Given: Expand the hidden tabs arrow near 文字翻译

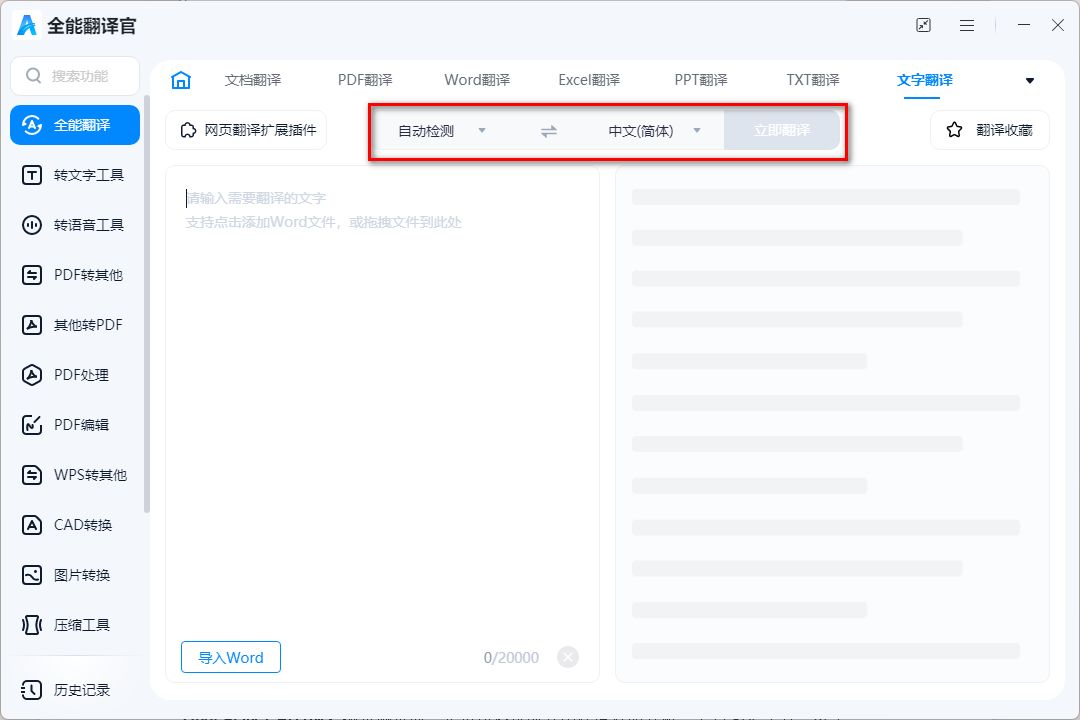Looking at the screenshot, I should 1030,80.
